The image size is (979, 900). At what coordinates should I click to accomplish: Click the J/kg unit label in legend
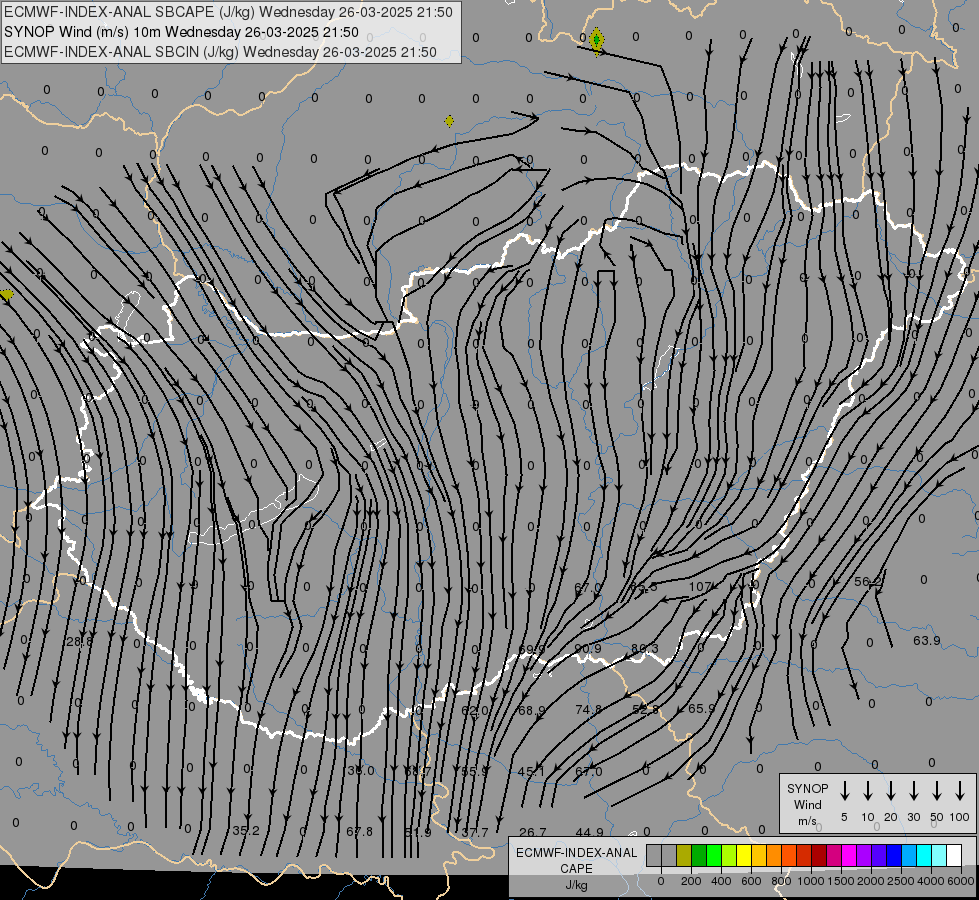pyautogui.click(x=576, y=885)
